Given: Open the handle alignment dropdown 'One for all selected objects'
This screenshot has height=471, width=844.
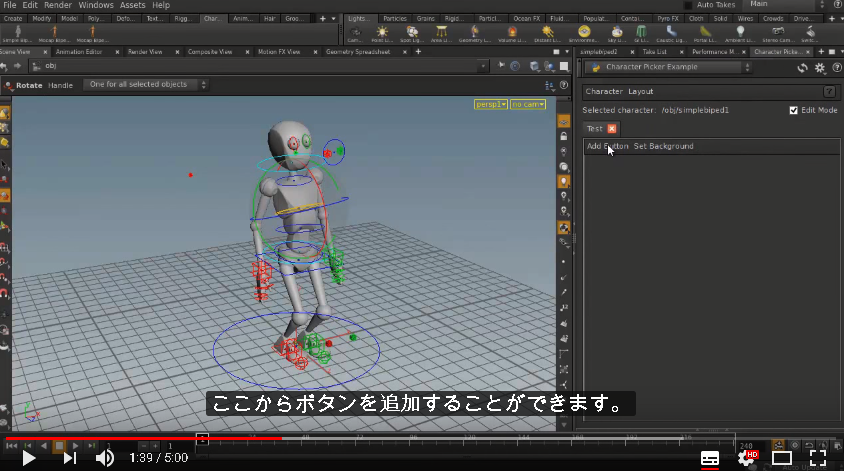Looking at the screenshot, I should coord(146,85).
